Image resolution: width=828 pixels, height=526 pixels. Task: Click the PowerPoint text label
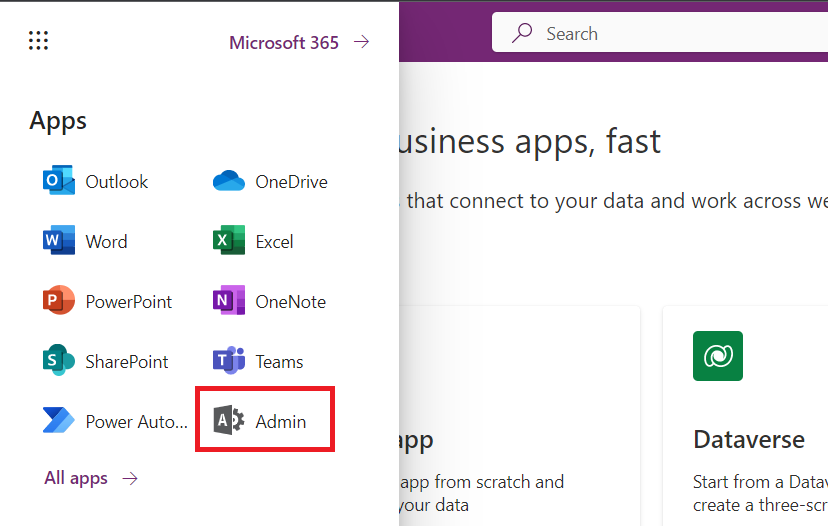pyautogui.click(x=129, y=302)
